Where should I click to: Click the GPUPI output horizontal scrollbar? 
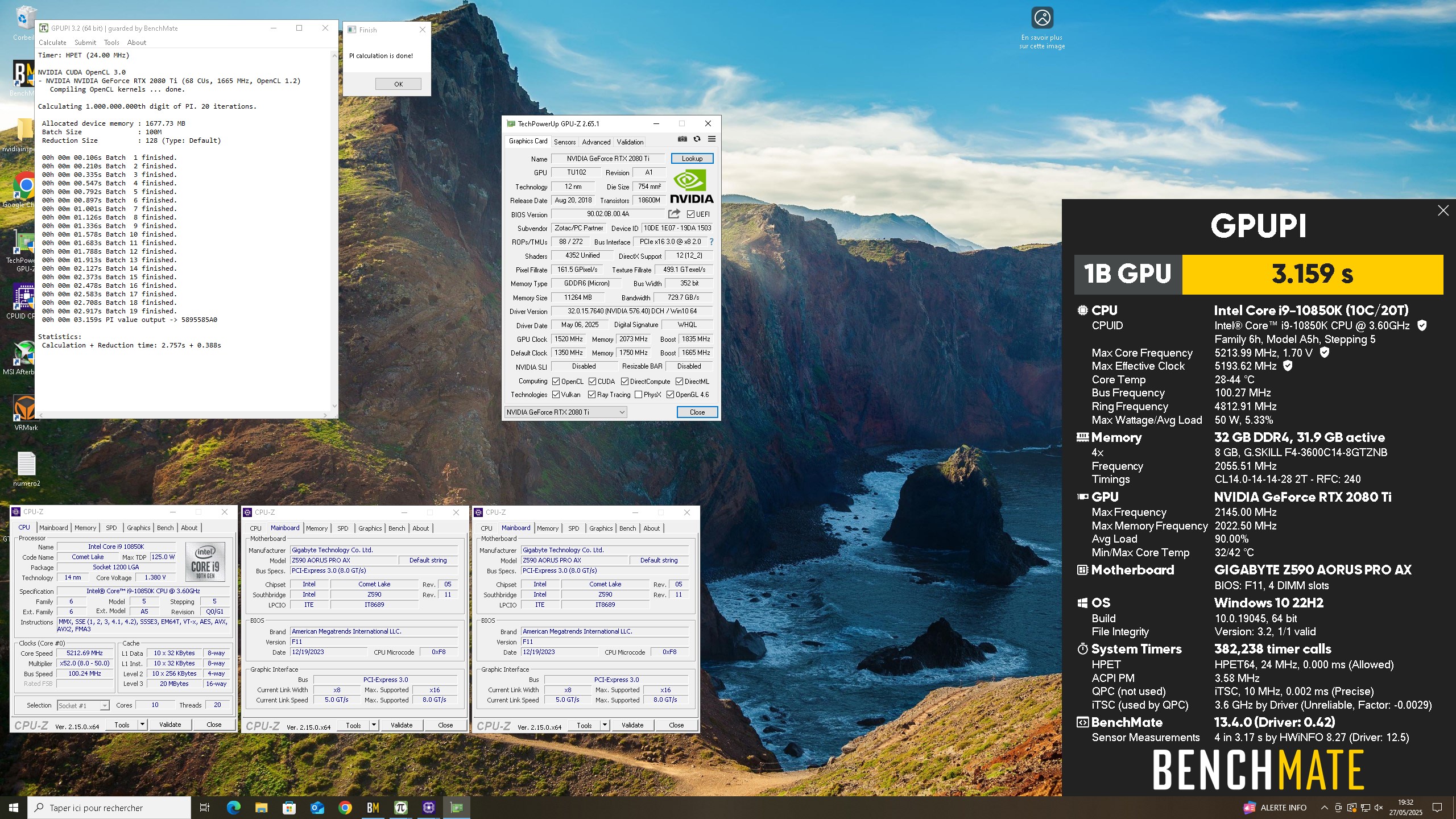[x=184, y=415]
